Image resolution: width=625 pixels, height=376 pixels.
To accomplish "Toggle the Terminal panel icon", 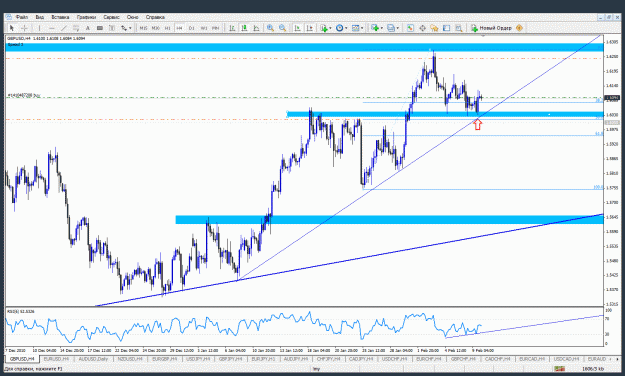I will 446,28.
